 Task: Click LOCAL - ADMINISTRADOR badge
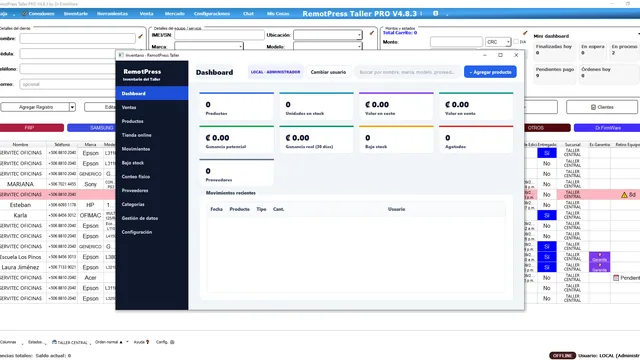pos(276,72)
